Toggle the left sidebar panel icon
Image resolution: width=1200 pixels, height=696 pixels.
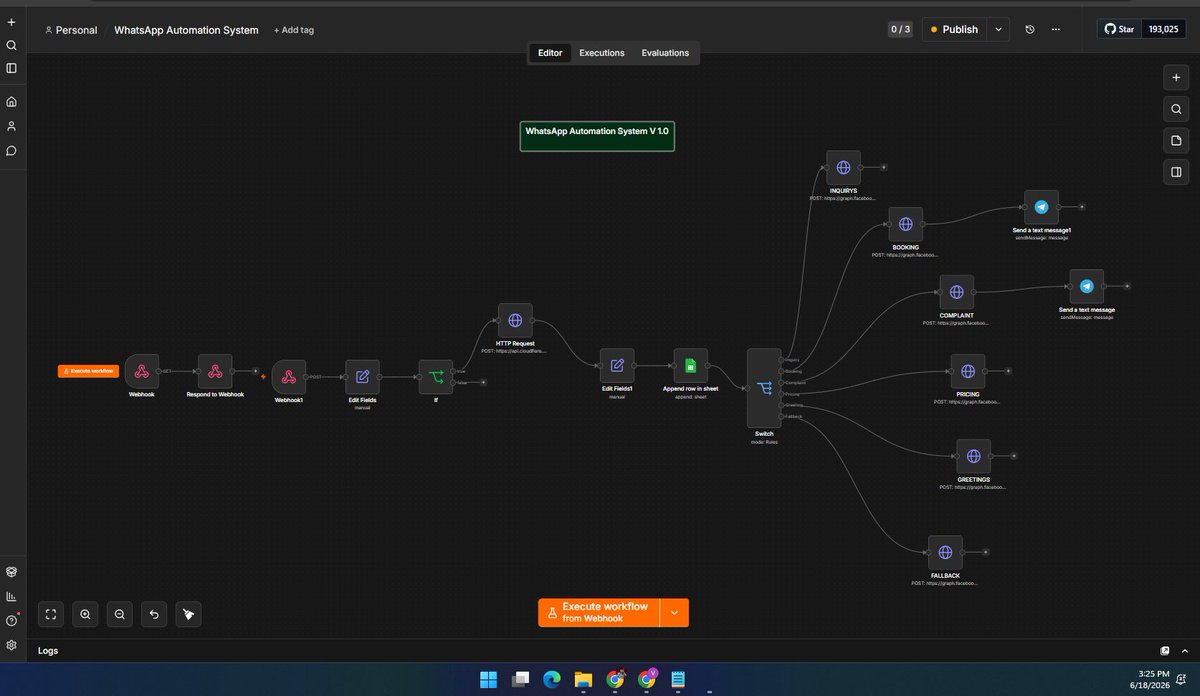point(11,68)
